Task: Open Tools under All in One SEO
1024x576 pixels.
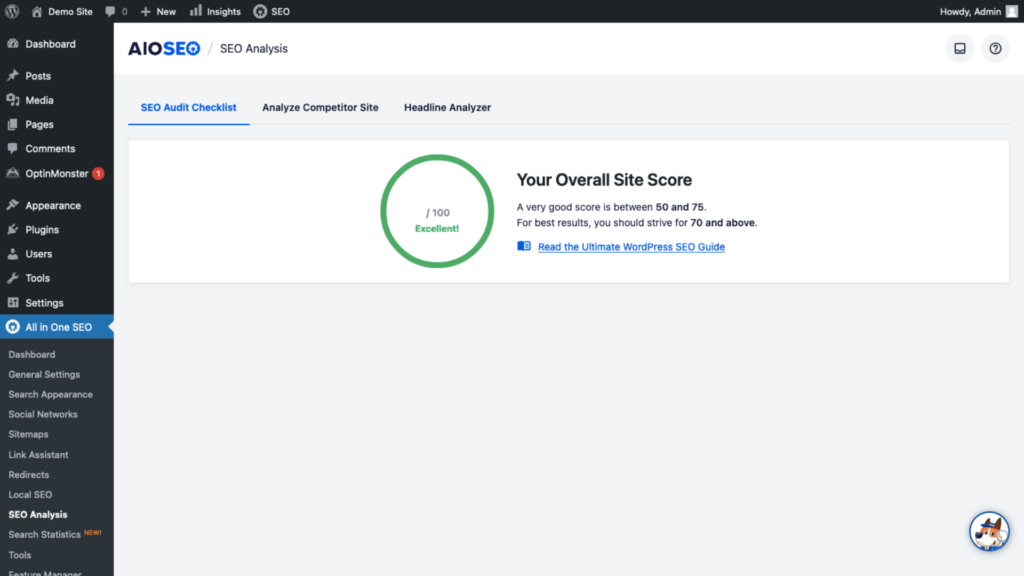Action: click(20, 555)
